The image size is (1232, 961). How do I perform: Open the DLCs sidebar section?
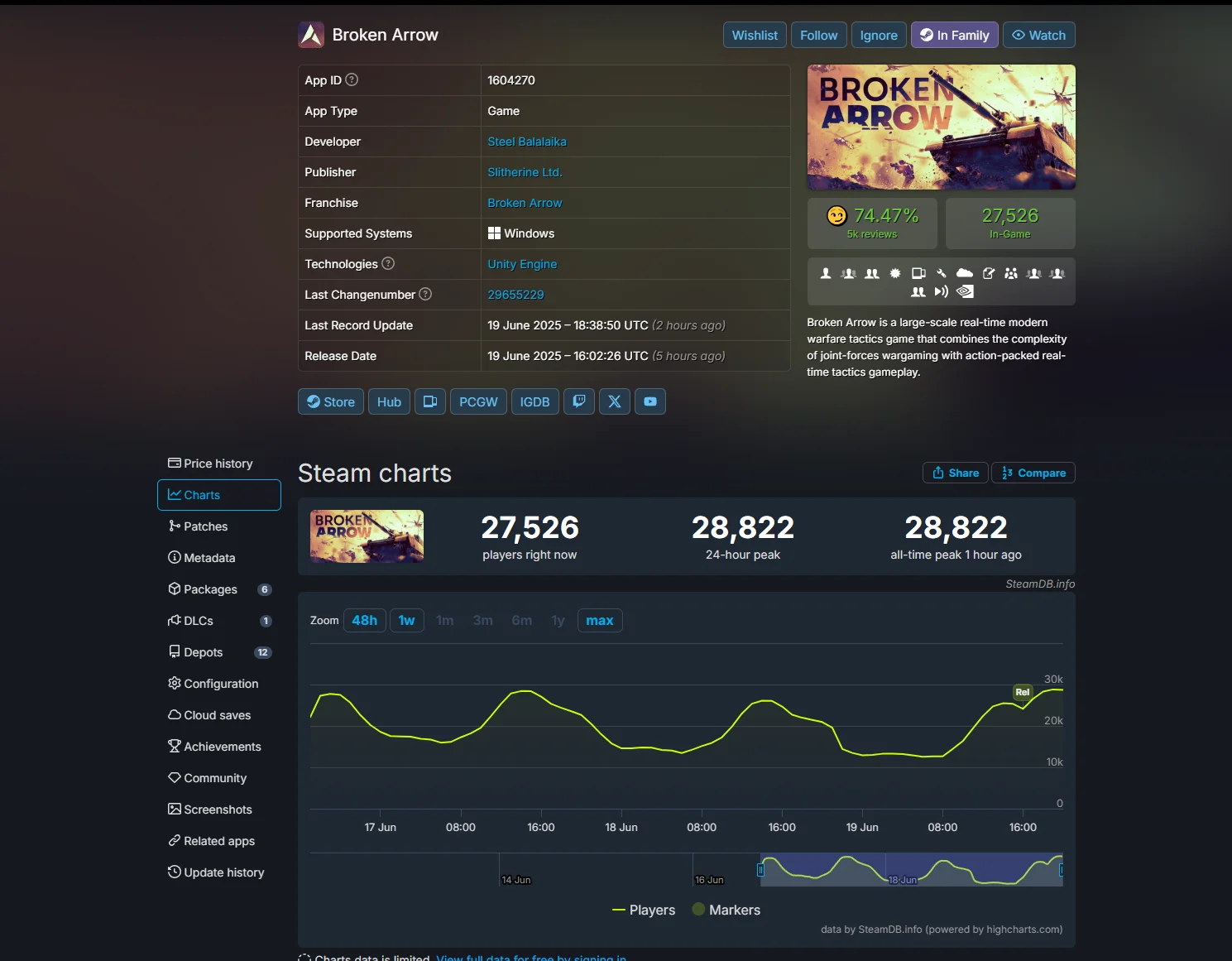click(219, 621)
